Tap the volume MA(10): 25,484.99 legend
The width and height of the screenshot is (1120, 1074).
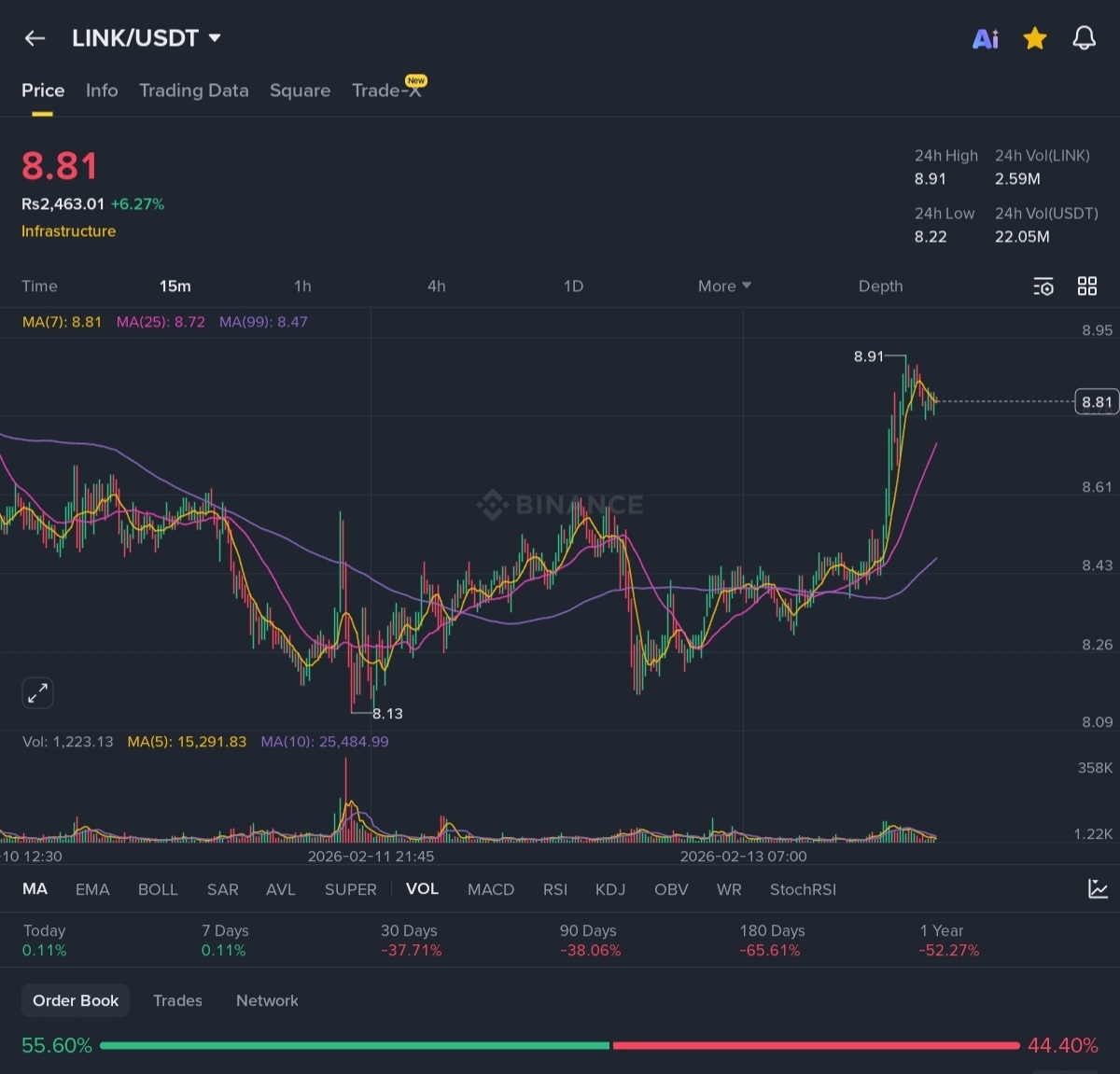(x=325, y=742)
